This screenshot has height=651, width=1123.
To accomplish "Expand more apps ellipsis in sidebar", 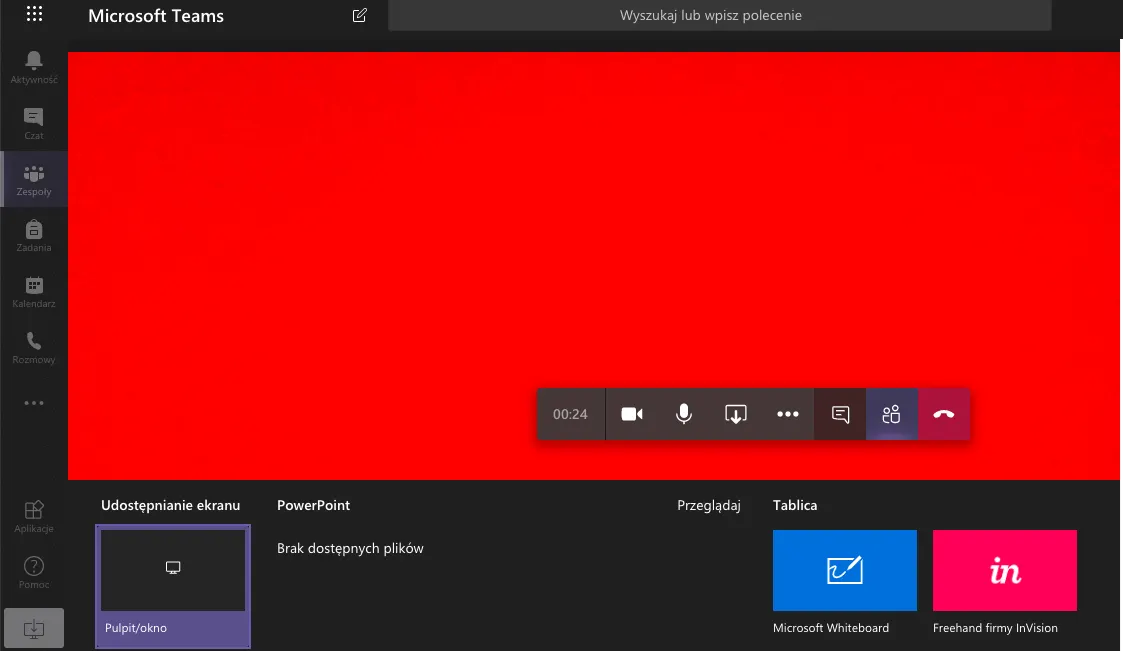I will tap(34, 403).
